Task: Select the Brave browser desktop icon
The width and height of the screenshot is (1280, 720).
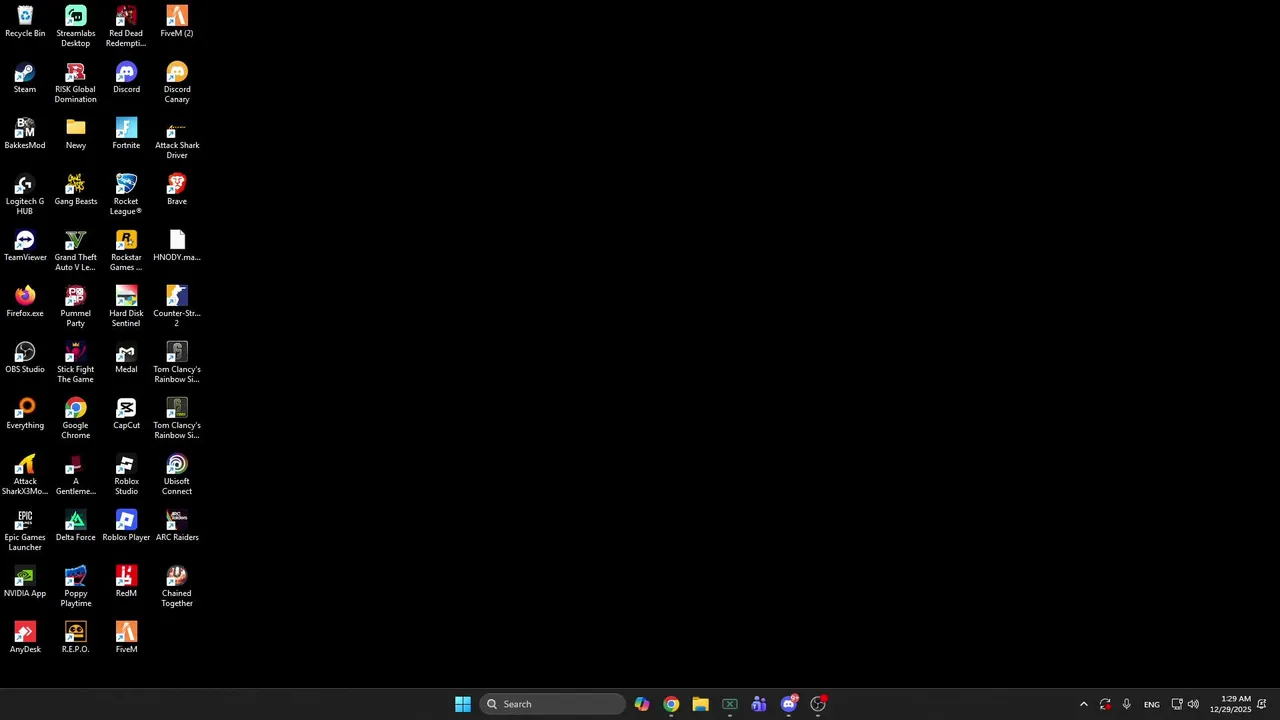Action: coord(177,190)
